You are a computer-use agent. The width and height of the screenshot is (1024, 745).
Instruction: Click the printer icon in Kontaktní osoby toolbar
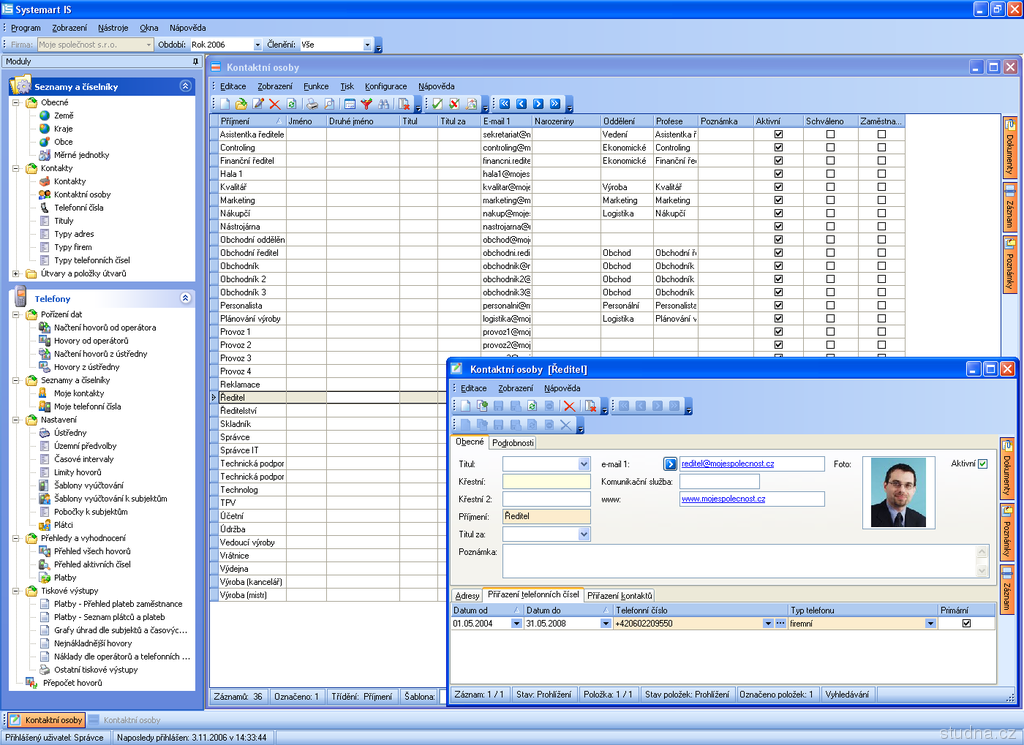[311, 104]
